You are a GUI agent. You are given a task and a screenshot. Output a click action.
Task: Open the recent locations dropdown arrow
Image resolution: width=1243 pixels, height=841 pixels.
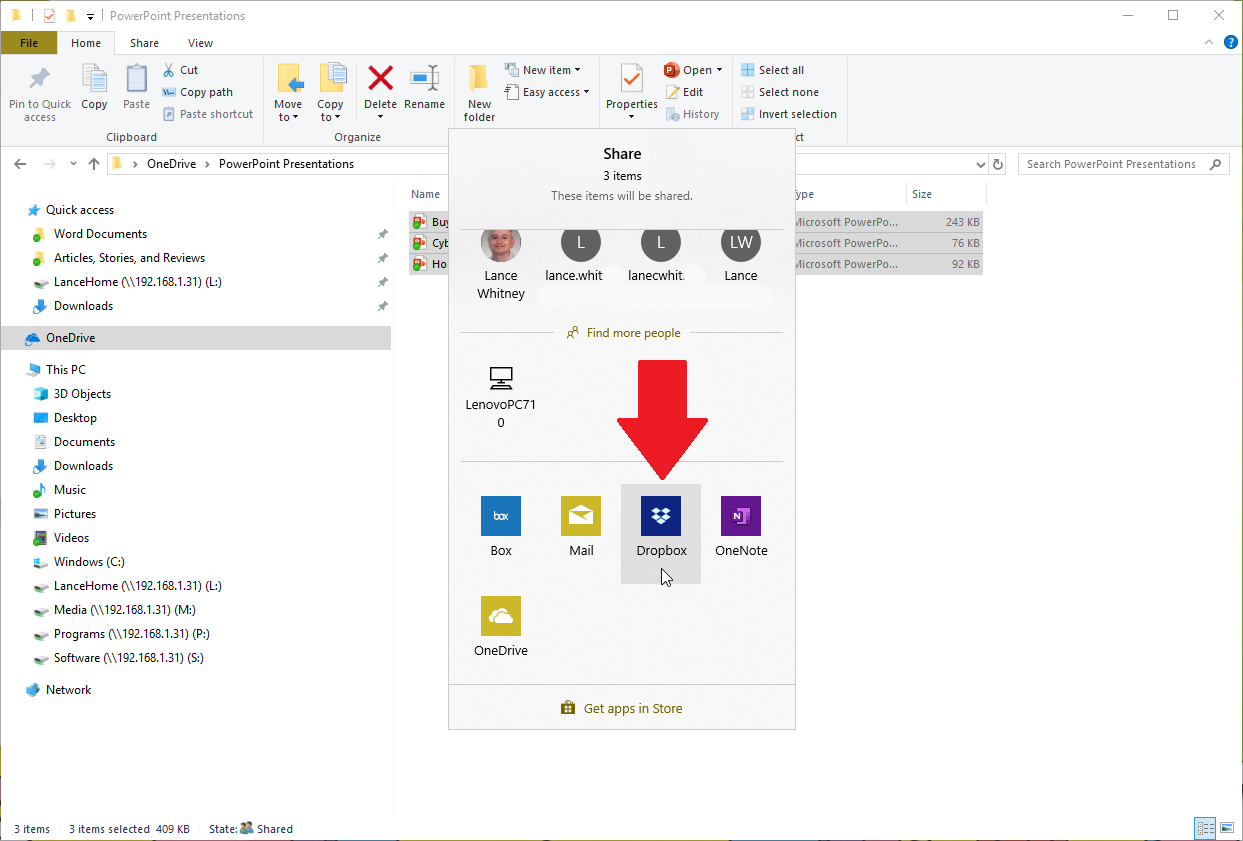click(73, 164)
